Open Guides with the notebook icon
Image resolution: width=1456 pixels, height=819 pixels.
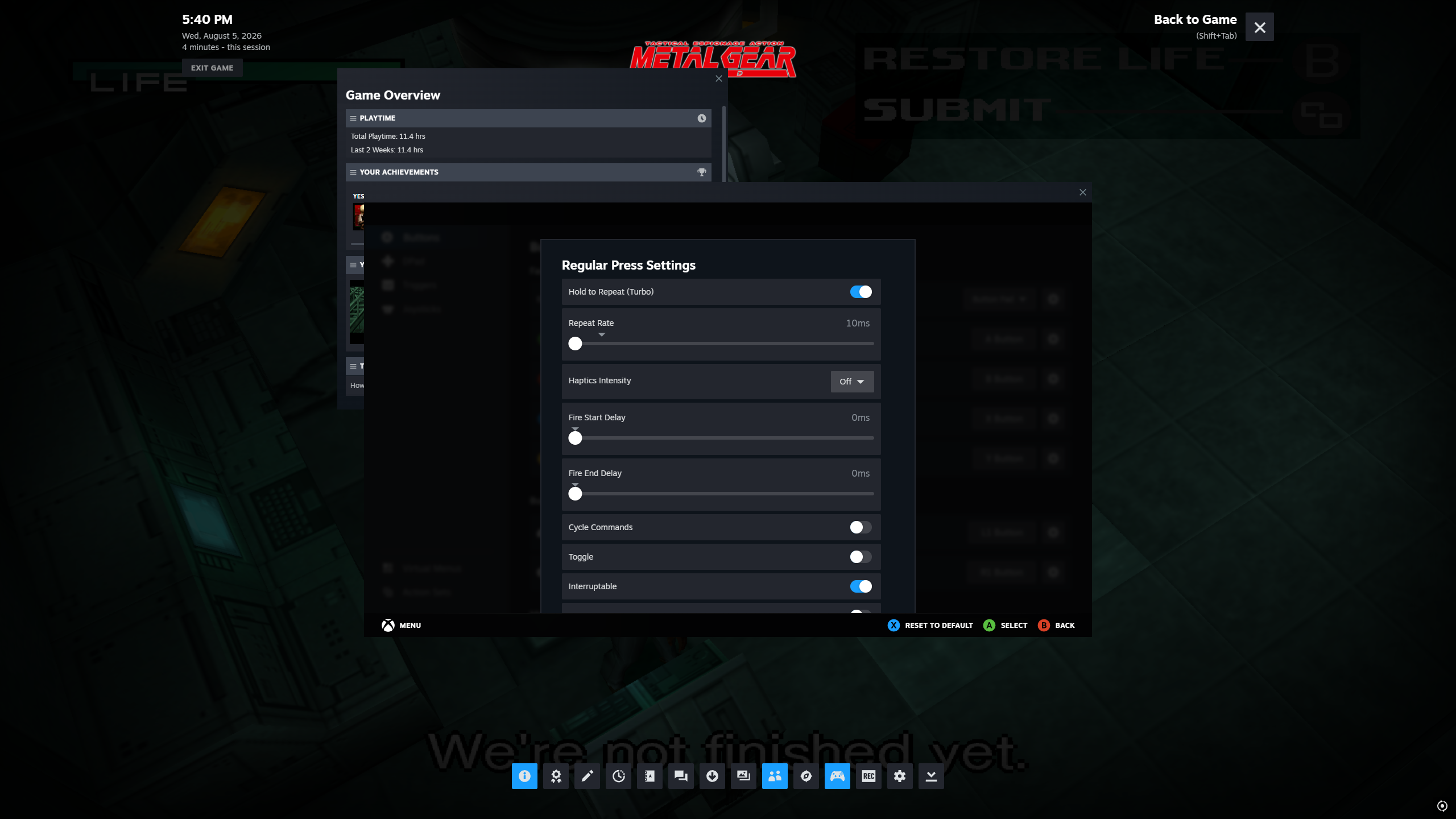pos(650,776)
